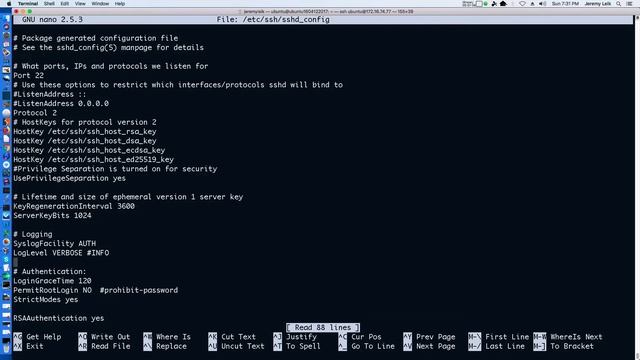
Task: Click the 'File: /etc/ssh/sshd_config' title
Action: [273, 19]
